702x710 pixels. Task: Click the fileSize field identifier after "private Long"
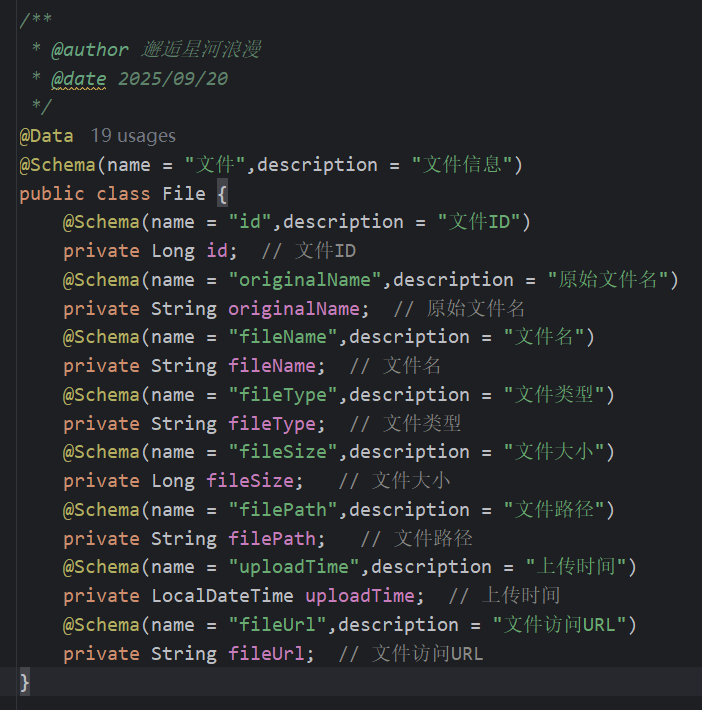coord(250,481)
